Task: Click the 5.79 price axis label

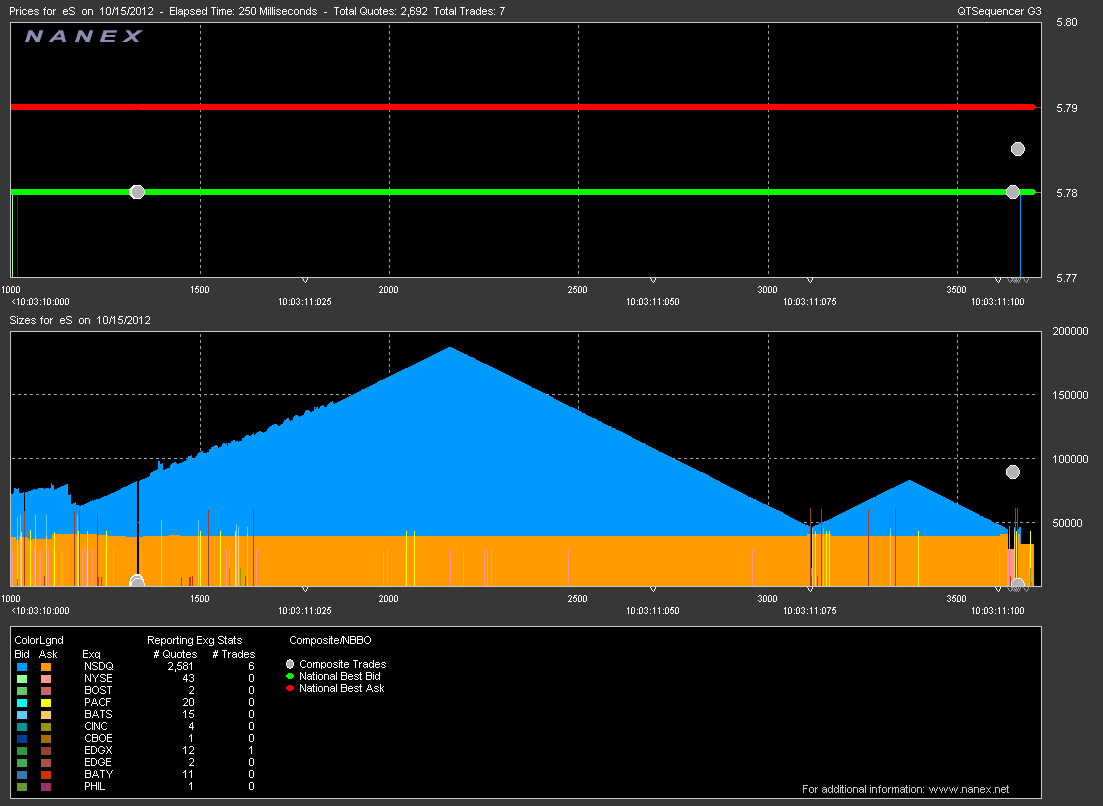Action: tap(1066, 108)
